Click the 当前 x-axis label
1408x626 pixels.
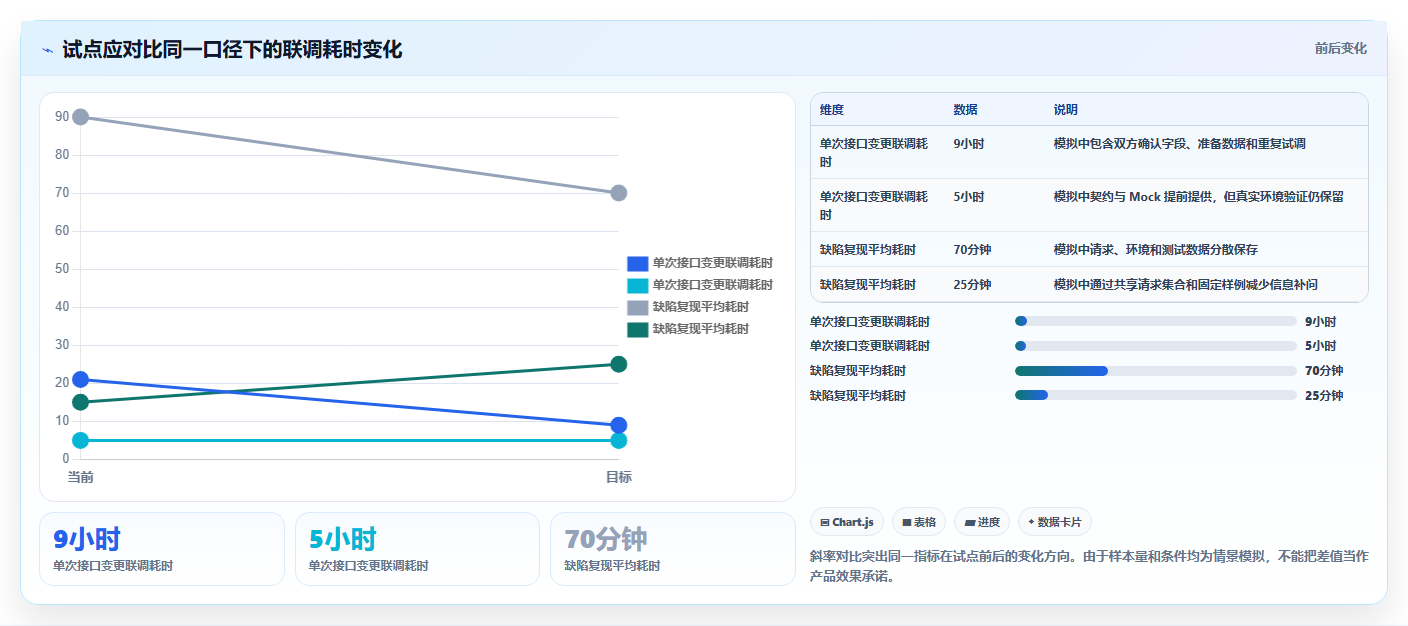(81, 477)
